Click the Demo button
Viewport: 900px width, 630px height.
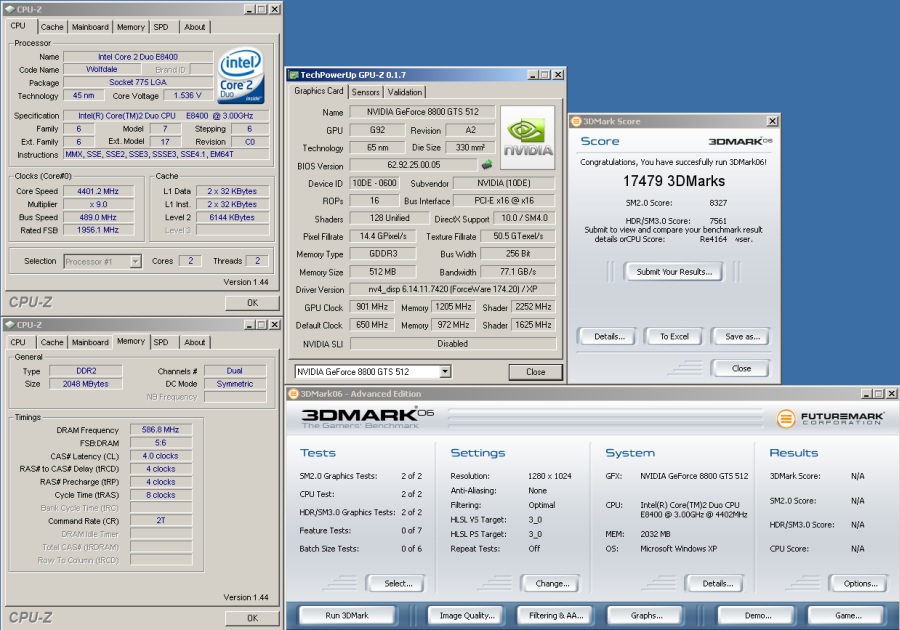pyautogui.click(x=758, y=615)
